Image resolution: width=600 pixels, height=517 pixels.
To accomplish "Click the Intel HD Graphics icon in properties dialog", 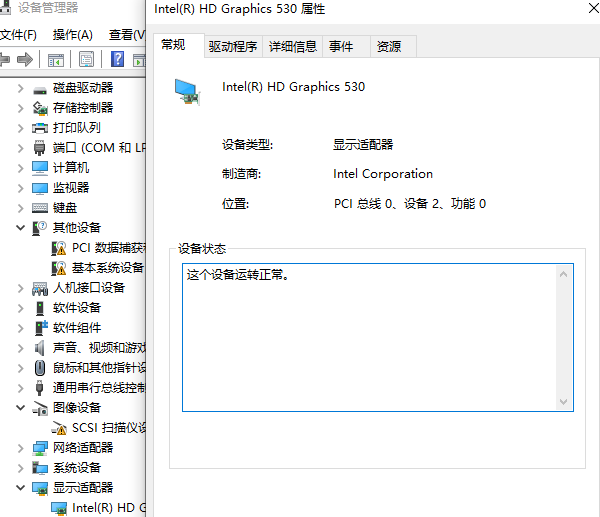I will click(x=187, y=92).
